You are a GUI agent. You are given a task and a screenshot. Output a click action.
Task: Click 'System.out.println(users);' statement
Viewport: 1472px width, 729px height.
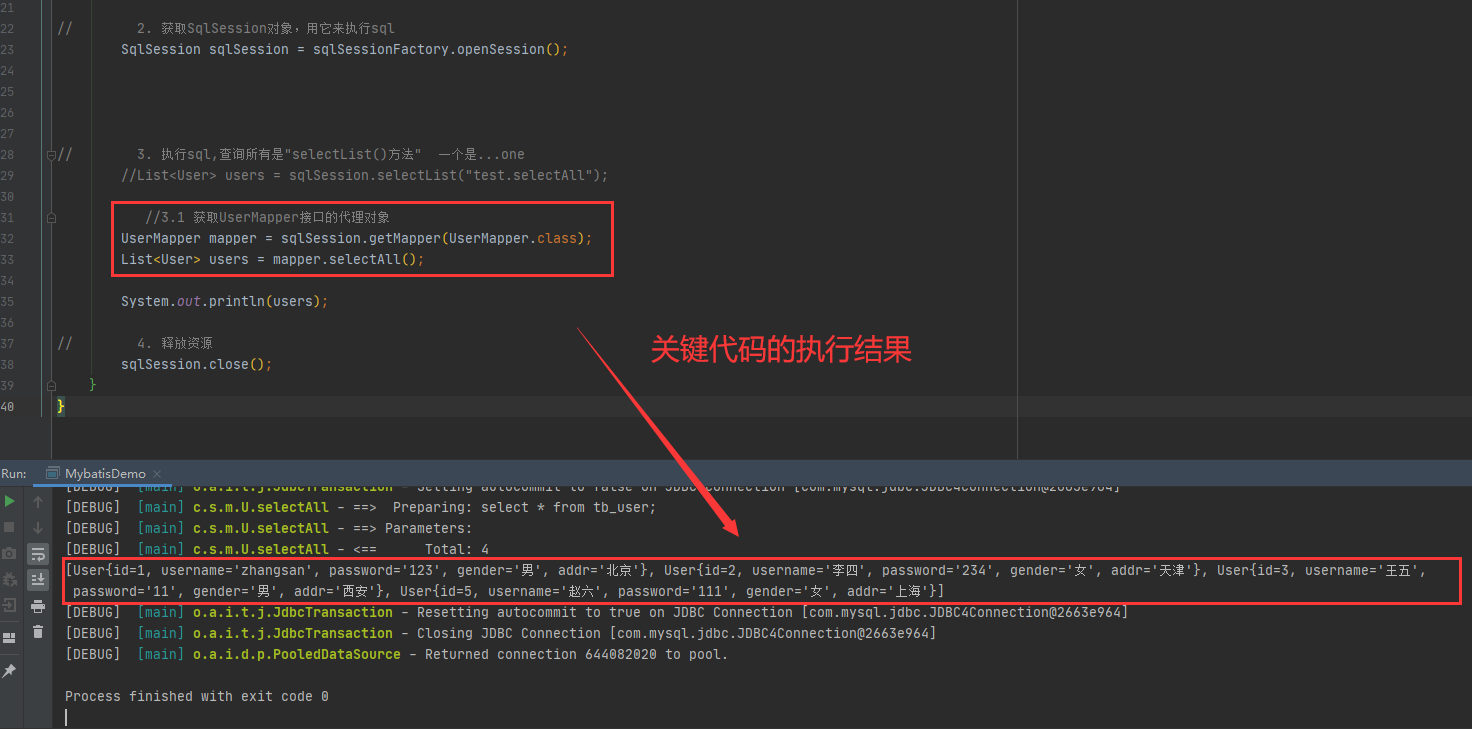[225, 301]
